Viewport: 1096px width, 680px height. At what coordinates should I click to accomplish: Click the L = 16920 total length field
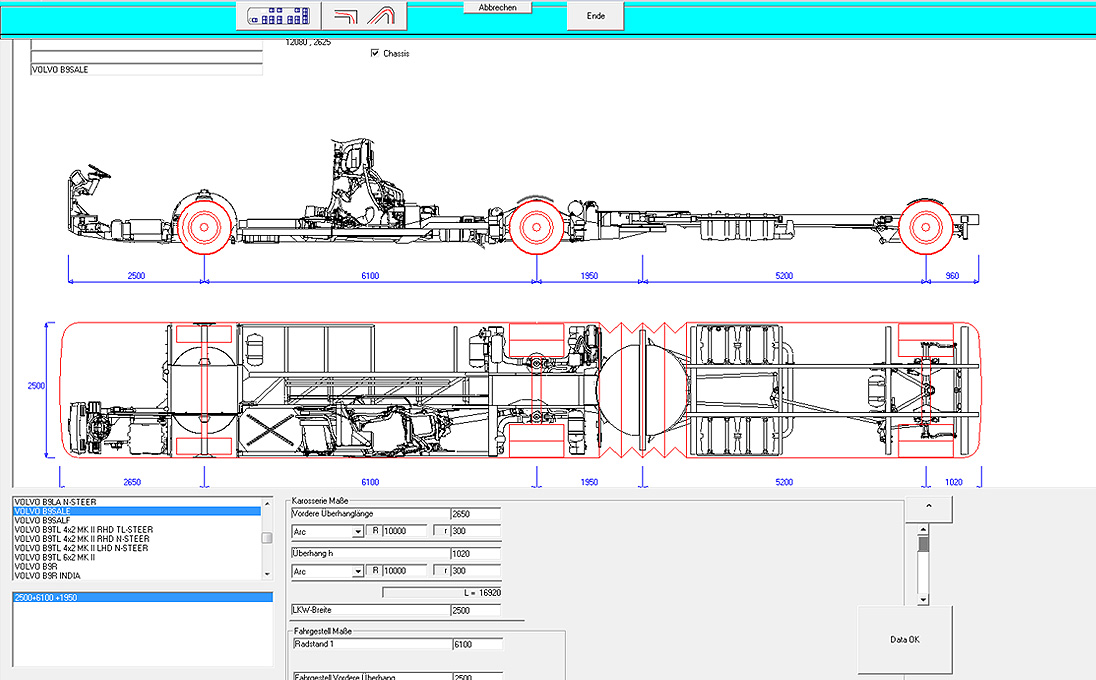pyautogui.click(x=442, y=593)
